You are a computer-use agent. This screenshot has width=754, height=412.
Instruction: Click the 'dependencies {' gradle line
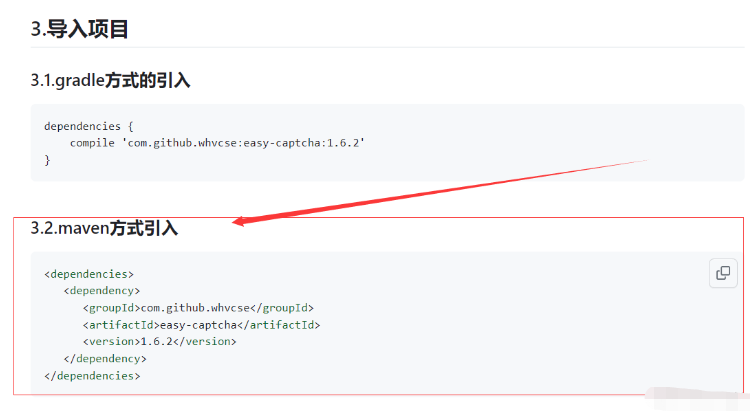point(89,126)
